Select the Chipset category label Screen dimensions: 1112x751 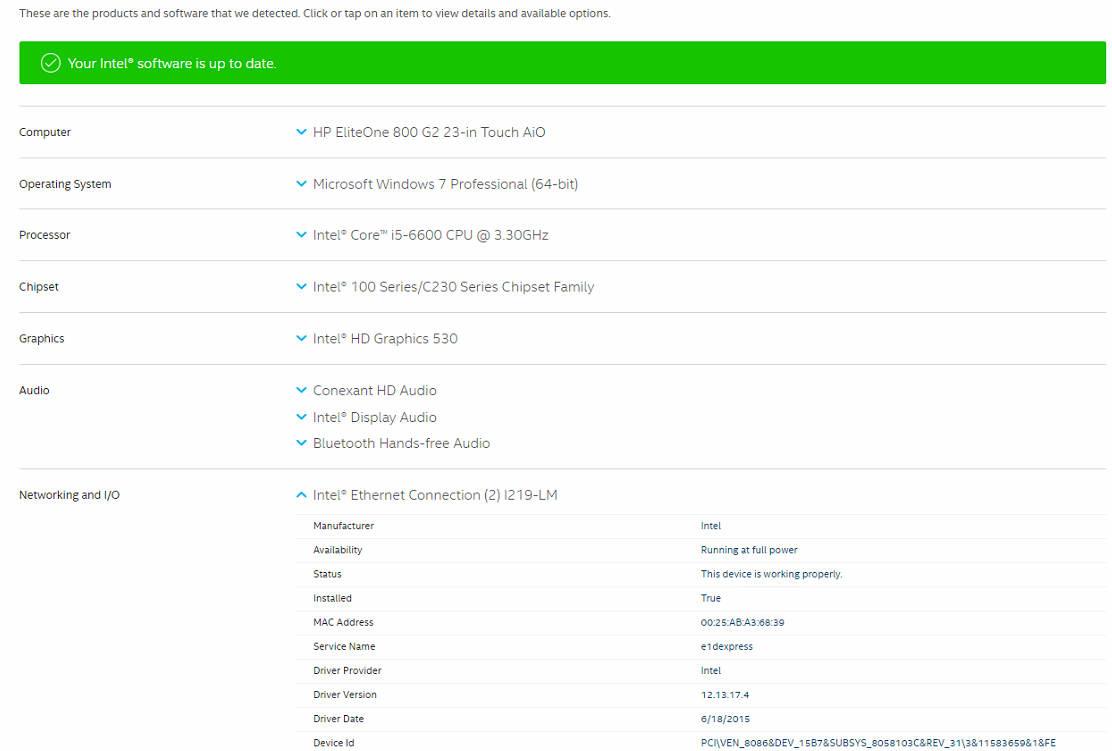click(x=39, y=287)
